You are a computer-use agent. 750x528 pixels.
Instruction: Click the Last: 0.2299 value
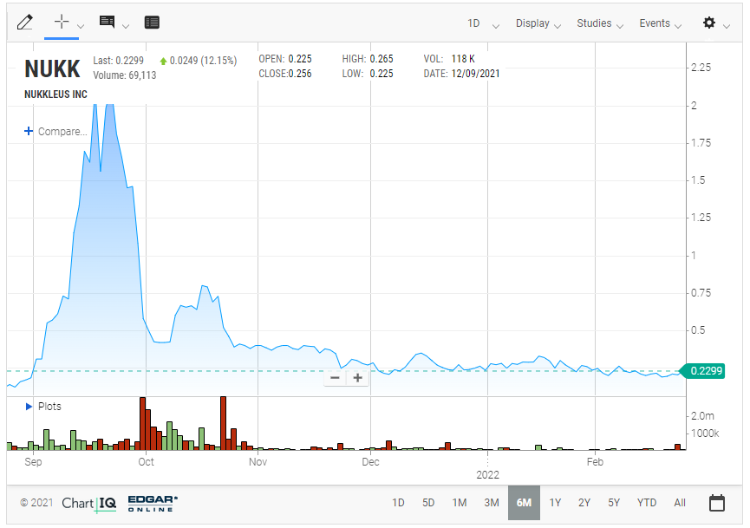(118, 60)
